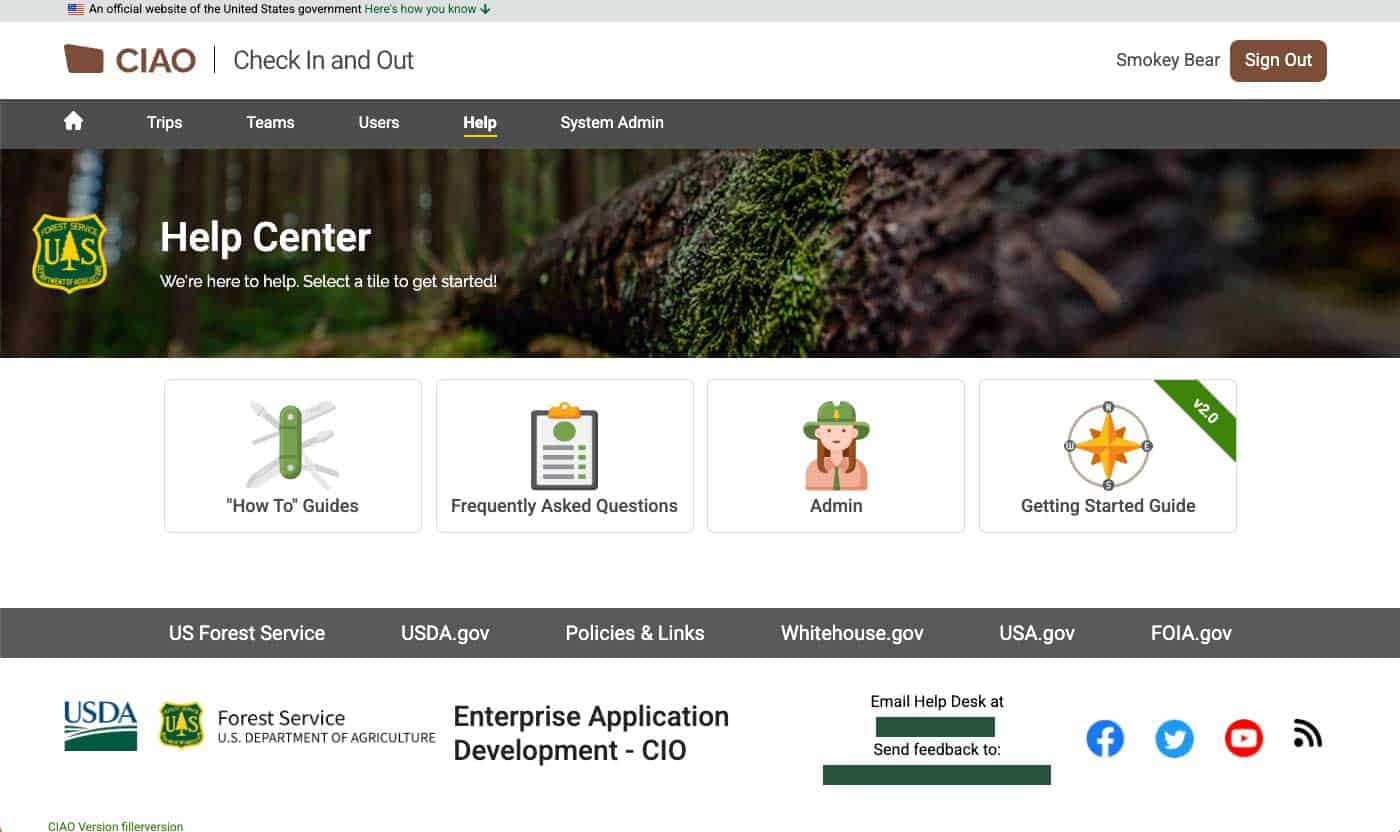Click the home icon in navigation bar
Viewport: 1400px width, 832px height.
73,122
